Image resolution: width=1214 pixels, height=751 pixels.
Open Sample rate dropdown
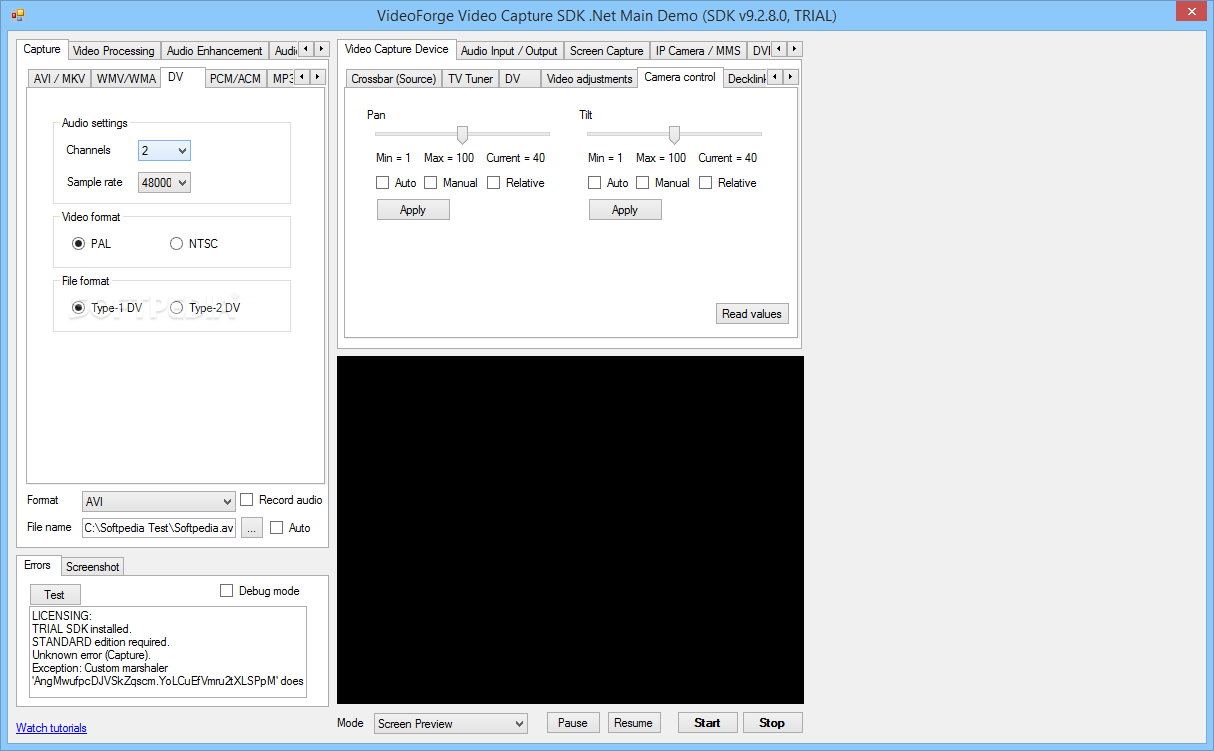click(x=164, y=182)
